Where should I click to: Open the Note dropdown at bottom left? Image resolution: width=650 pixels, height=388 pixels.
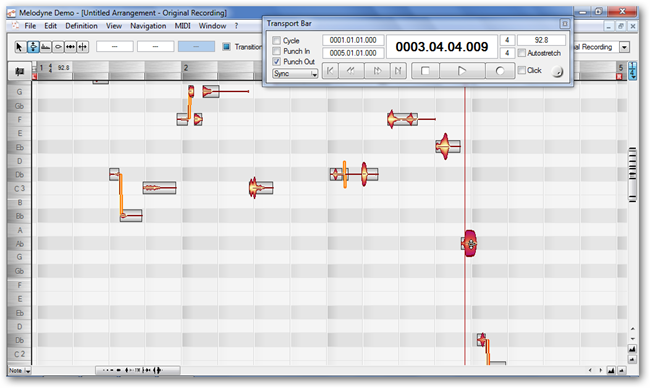pos(19,371)
